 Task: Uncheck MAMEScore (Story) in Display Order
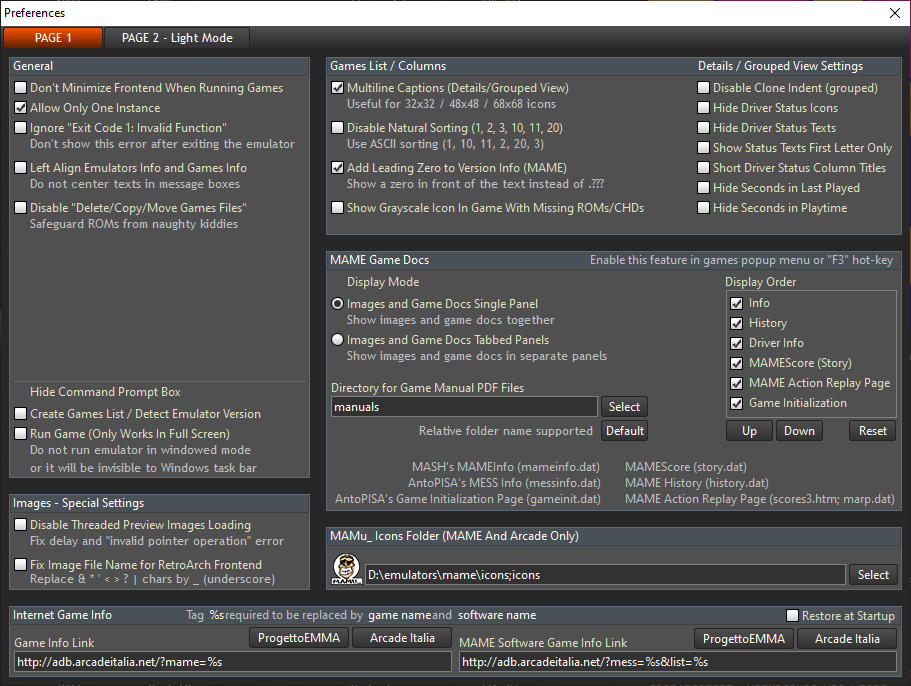(x=737, y=363)
